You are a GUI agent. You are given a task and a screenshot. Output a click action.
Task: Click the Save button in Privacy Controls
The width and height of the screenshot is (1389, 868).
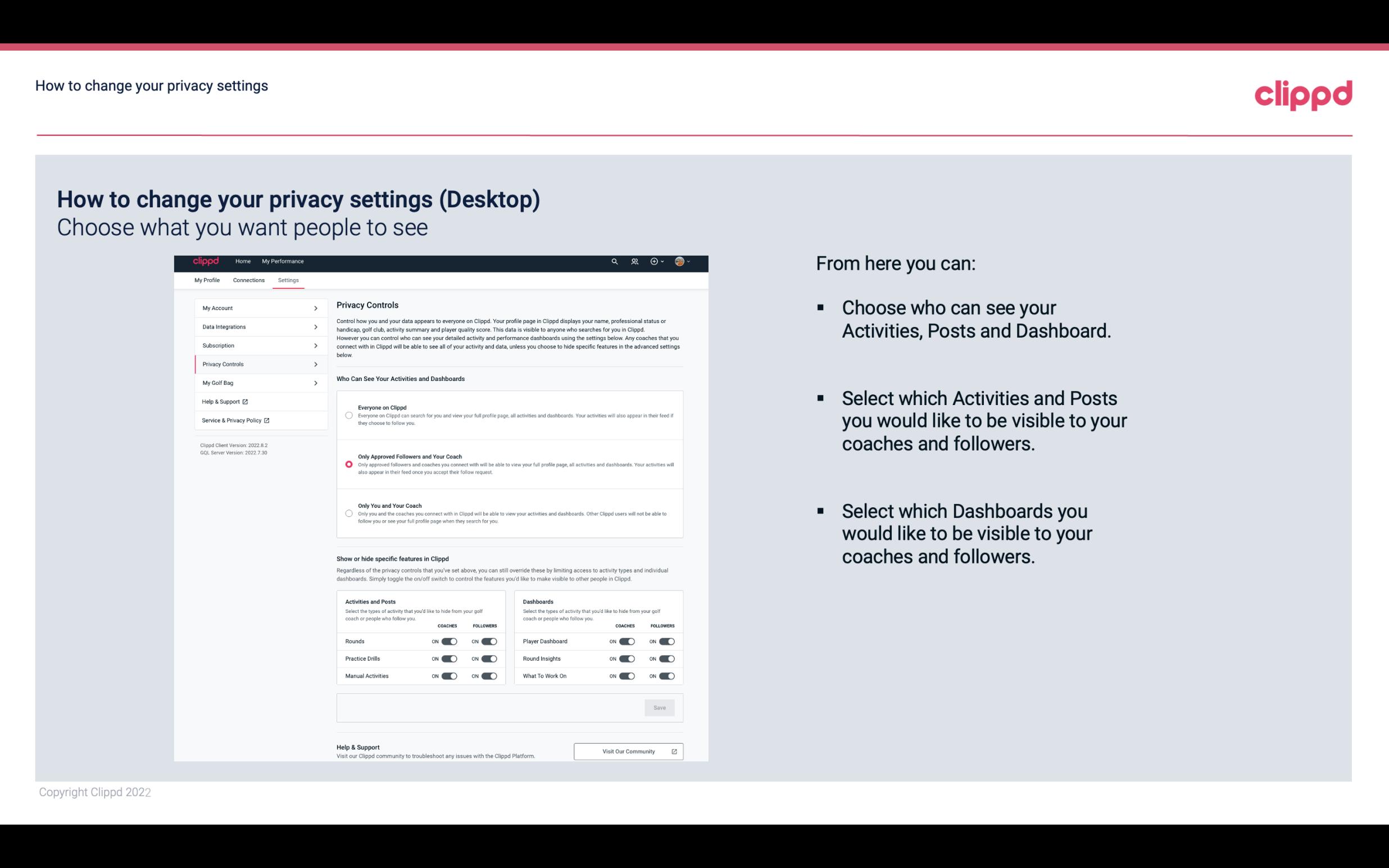[660, 708]
